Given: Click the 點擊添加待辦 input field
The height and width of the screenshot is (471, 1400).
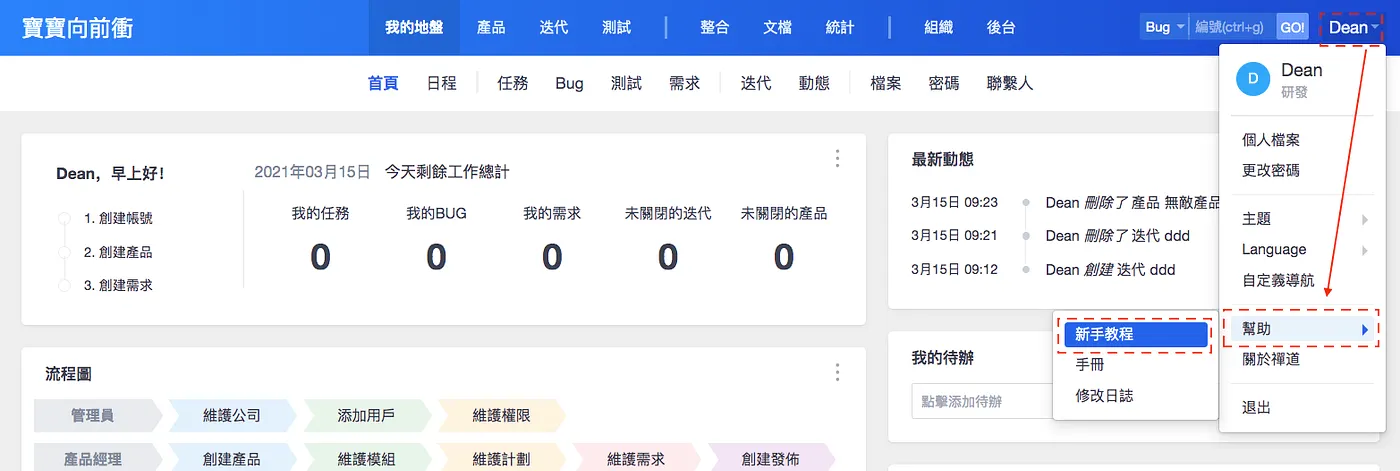Looking at the screenshot, I should (980, 402).
